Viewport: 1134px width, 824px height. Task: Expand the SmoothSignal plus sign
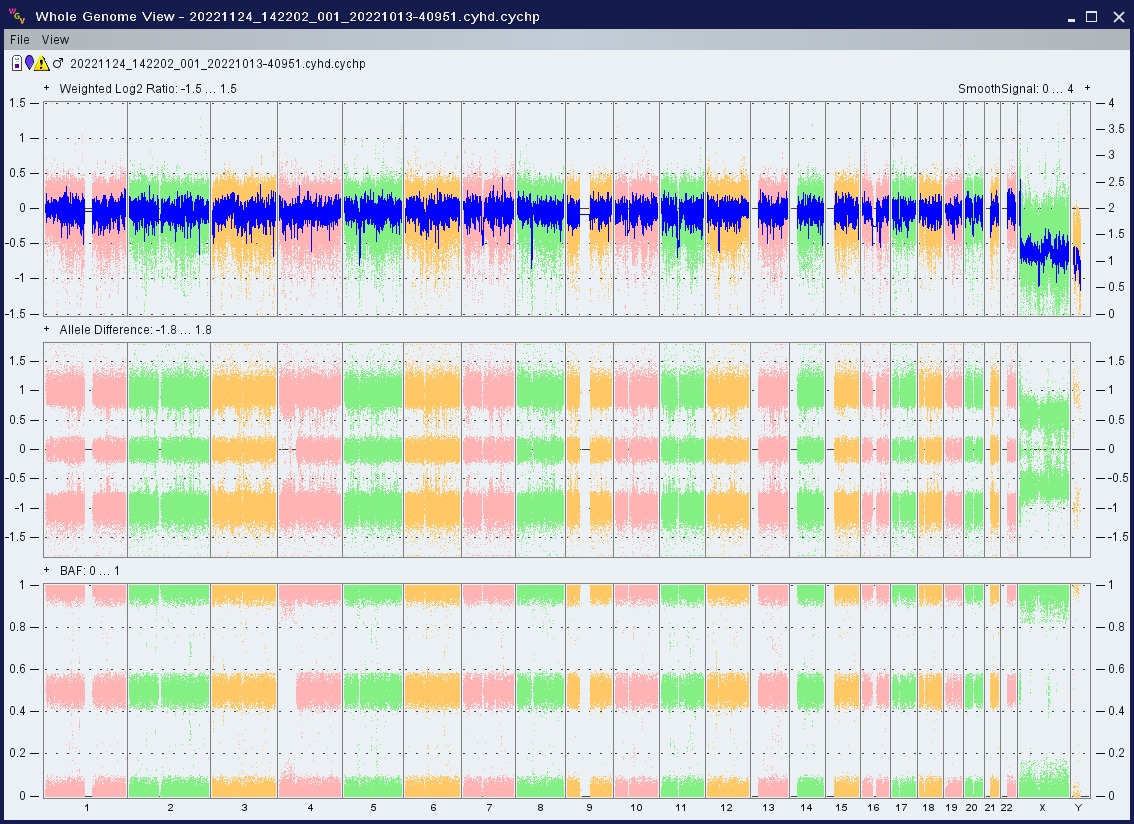click(1087, 88)
